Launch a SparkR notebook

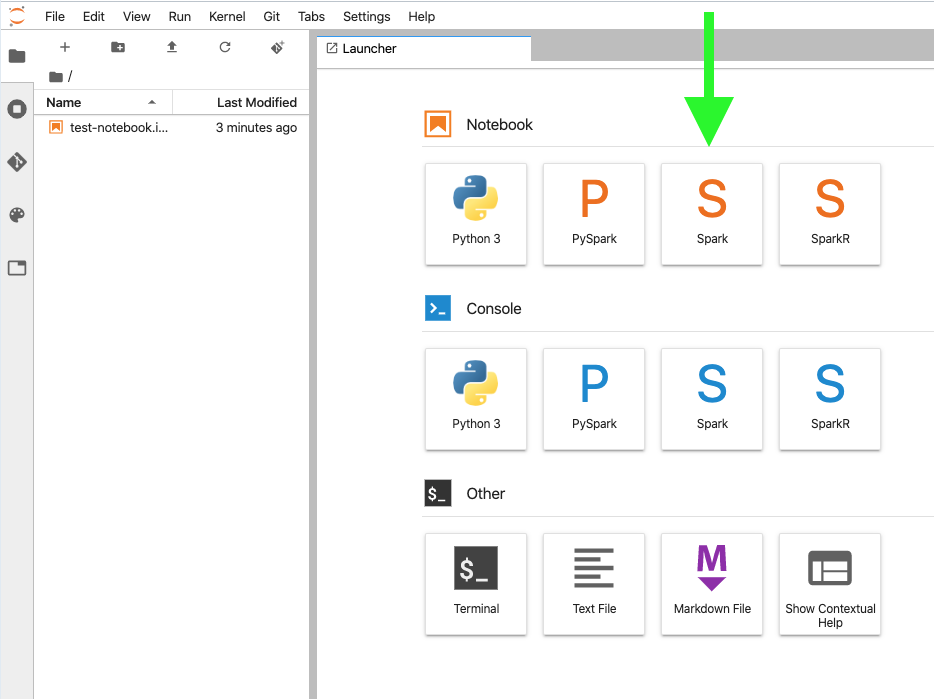click(x=830, y=214)
